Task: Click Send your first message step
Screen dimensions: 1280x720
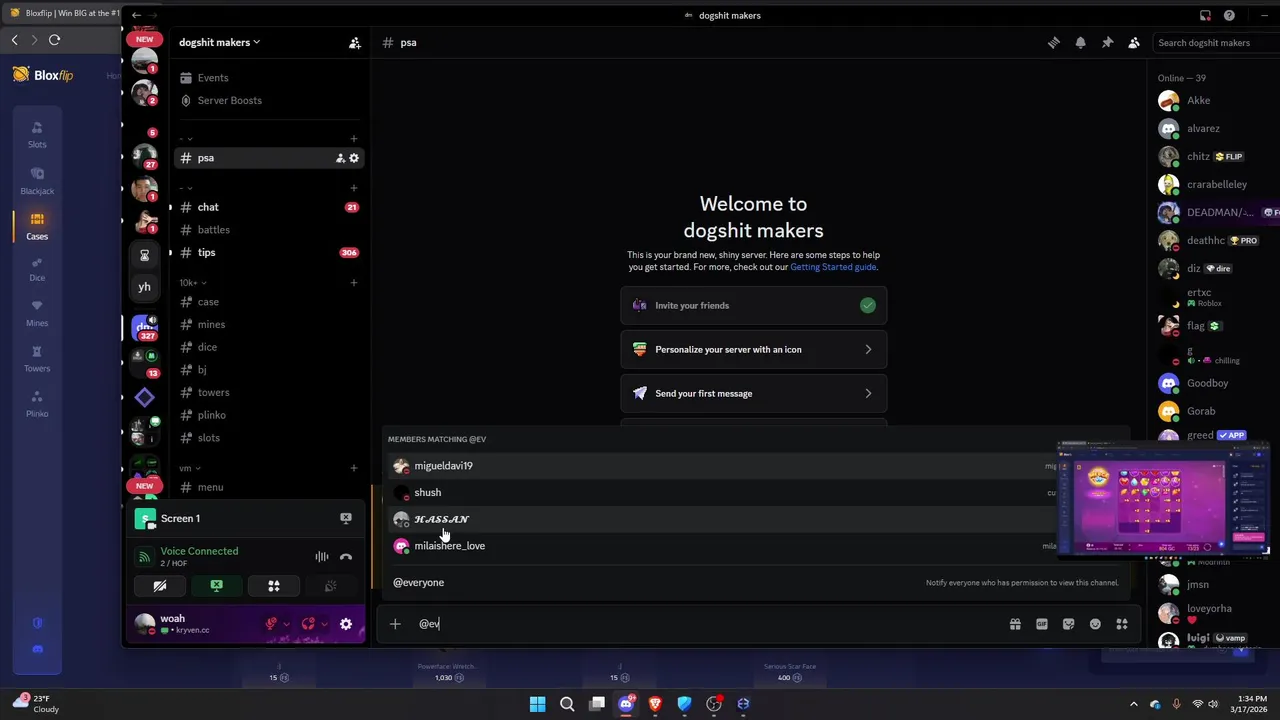Action: (x=754, y=394)
